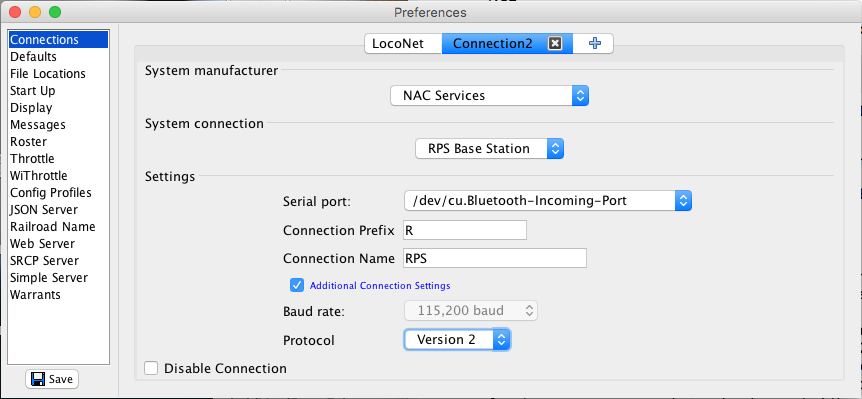Open File Locations preferences

coord(58,74)
